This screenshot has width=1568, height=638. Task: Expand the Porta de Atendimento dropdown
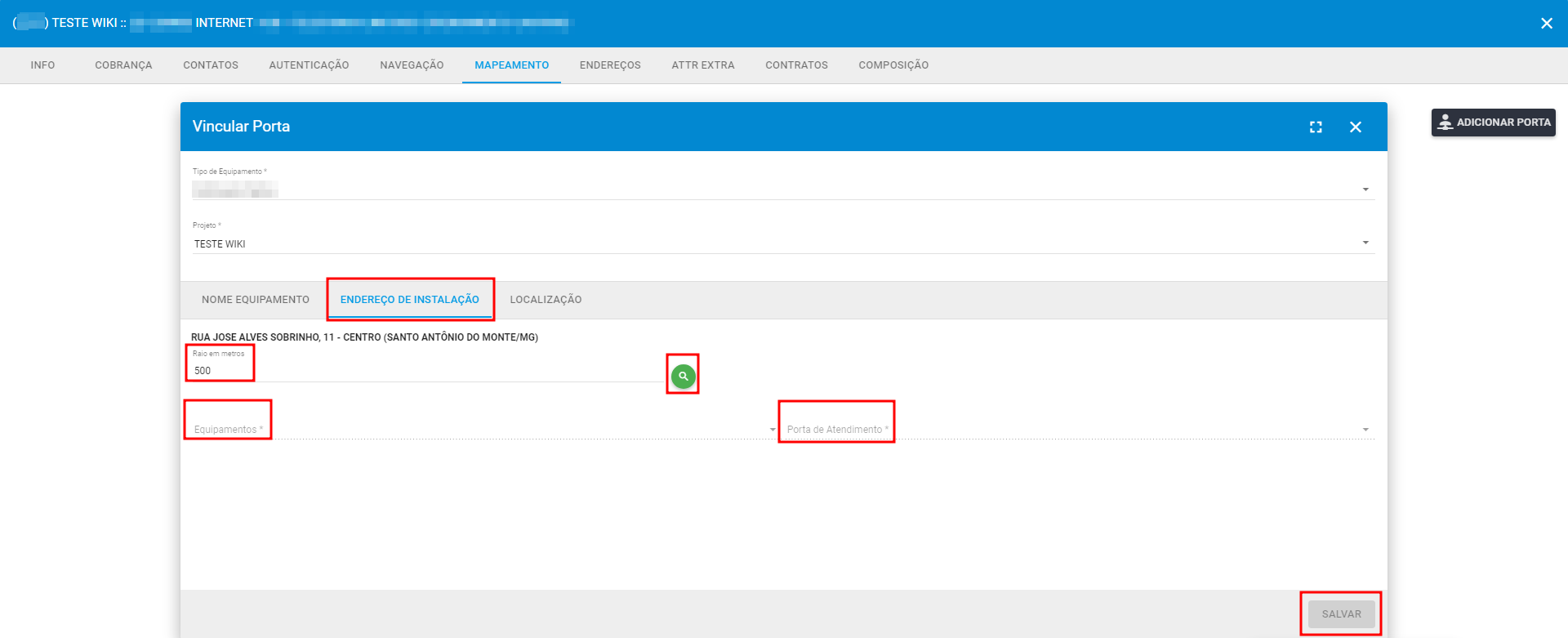point(1079,430)
